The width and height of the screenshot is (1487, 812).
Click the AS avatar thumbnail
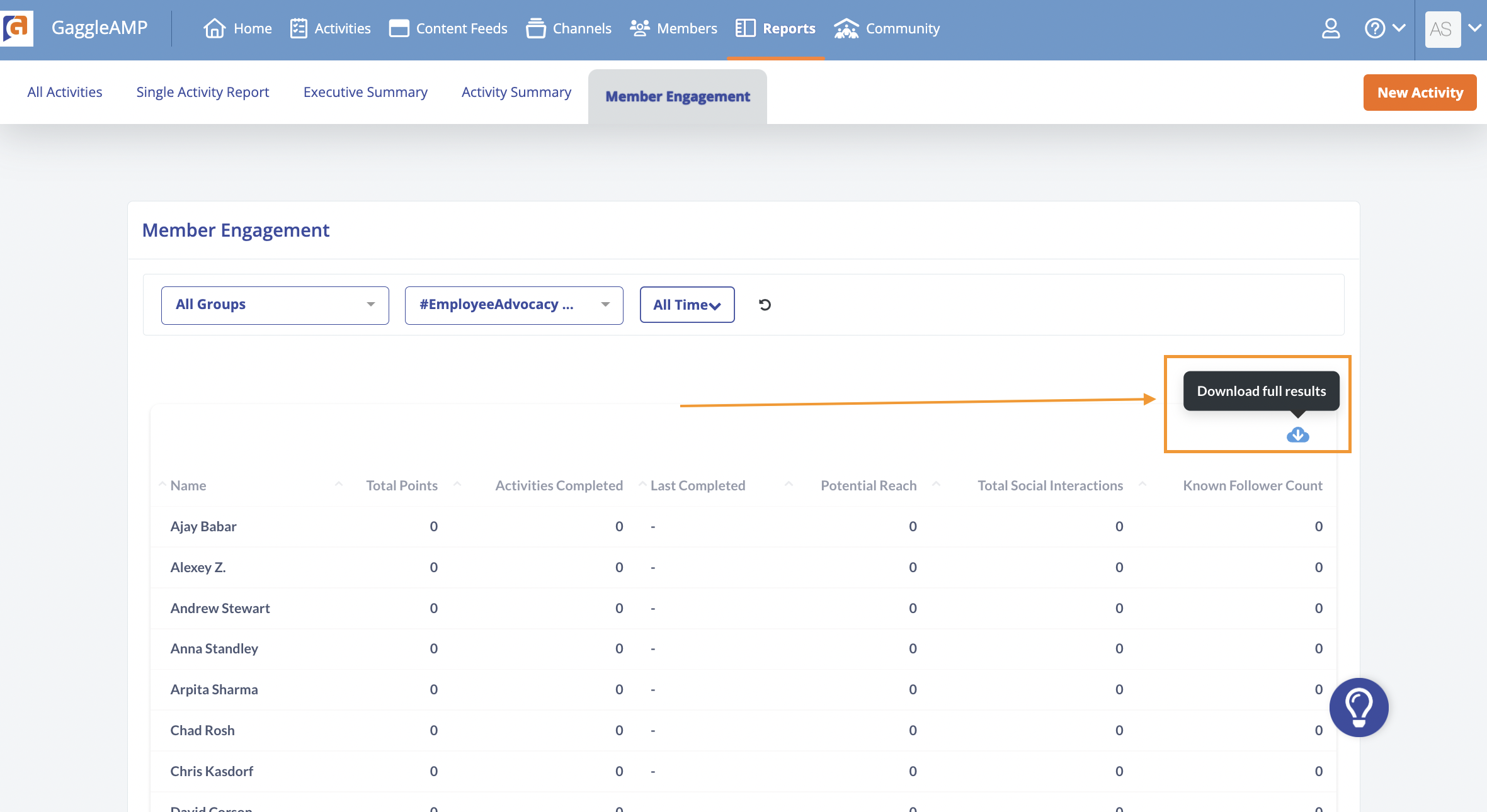pos(1442,29)
